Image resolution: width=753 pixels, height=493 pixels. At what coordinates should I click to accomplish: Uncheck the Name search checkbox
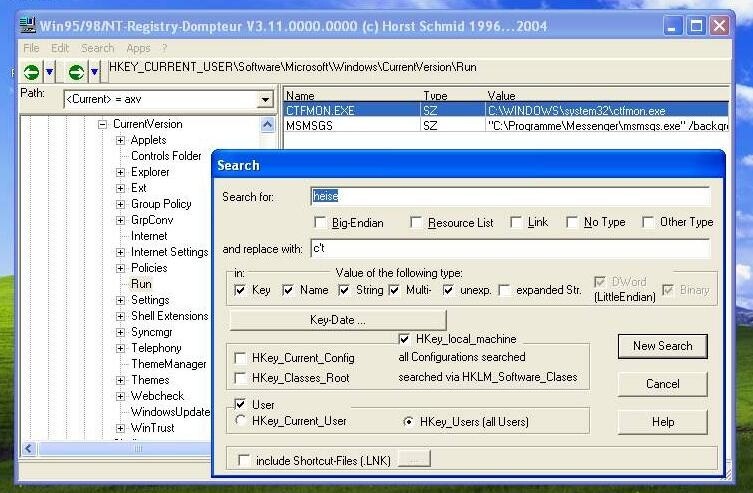[288, 290]
